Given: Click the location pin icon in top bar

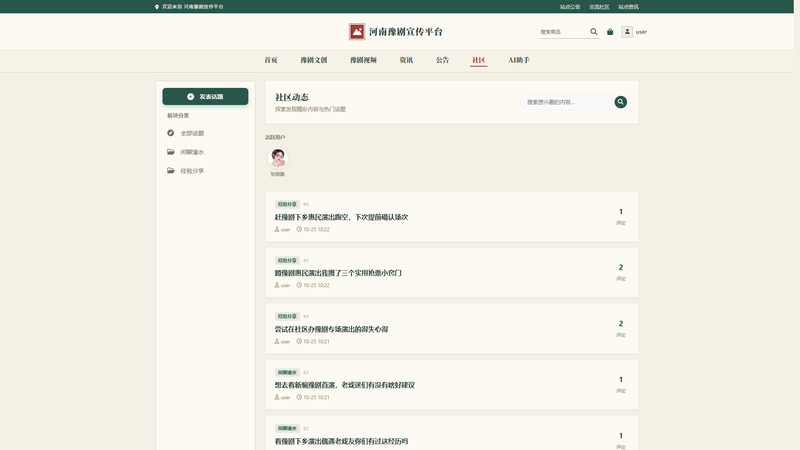Looking at the screenshot, I should [x=157, y=7].
